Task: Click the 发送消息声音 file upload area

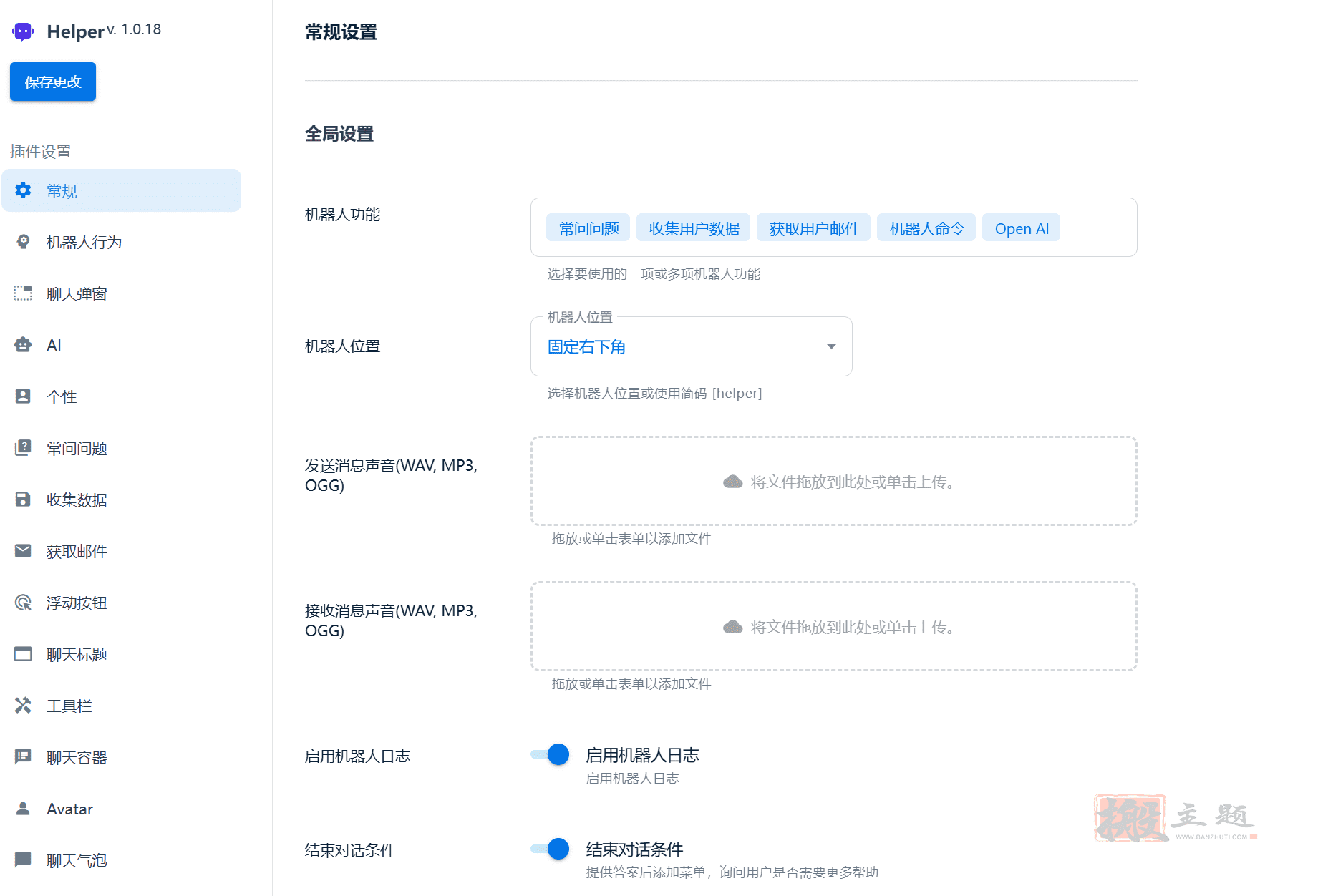Action: (834, 481)
